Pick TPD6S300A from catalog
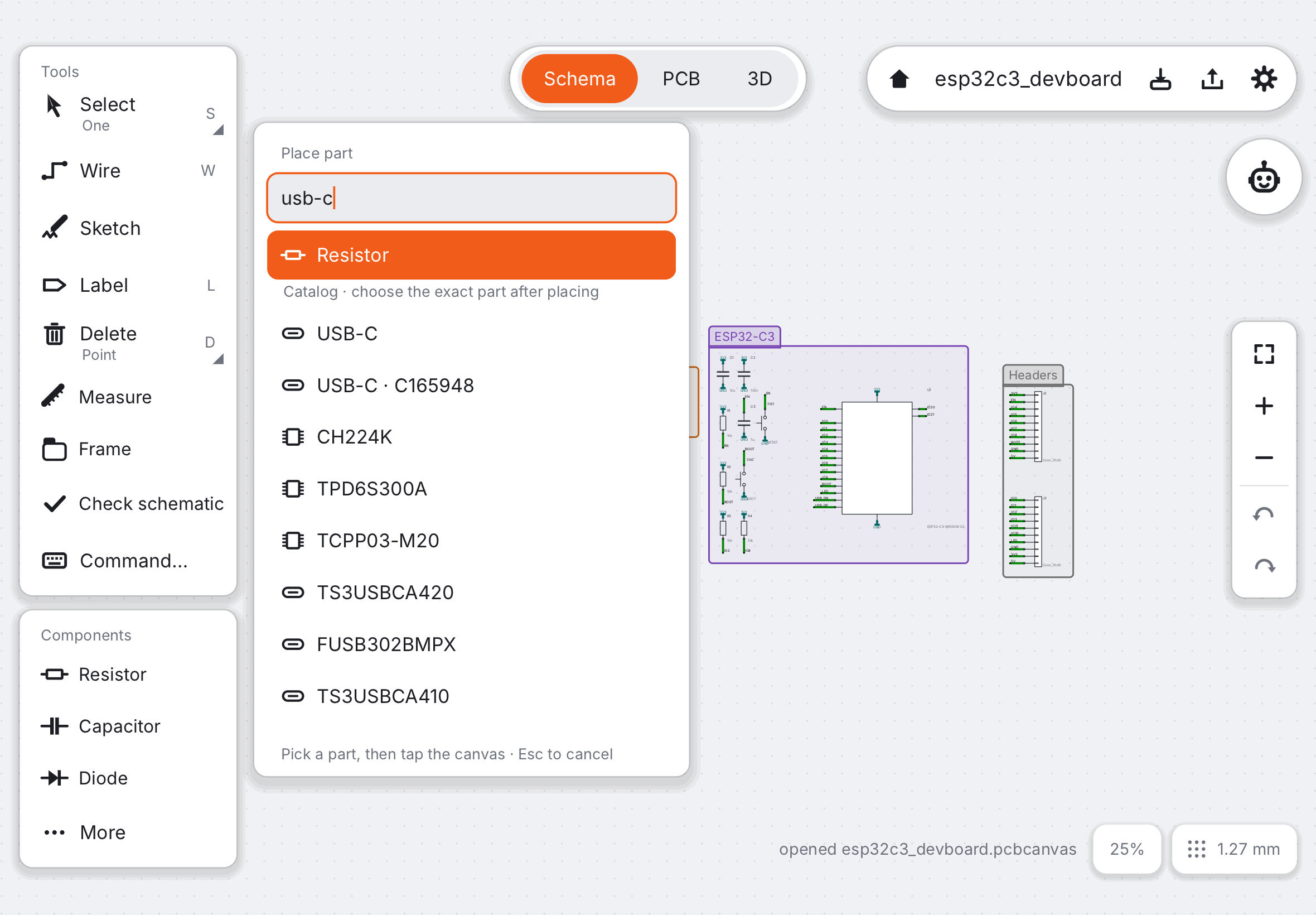This screenshot has width=1316, height=915. [x=472, y=488]
